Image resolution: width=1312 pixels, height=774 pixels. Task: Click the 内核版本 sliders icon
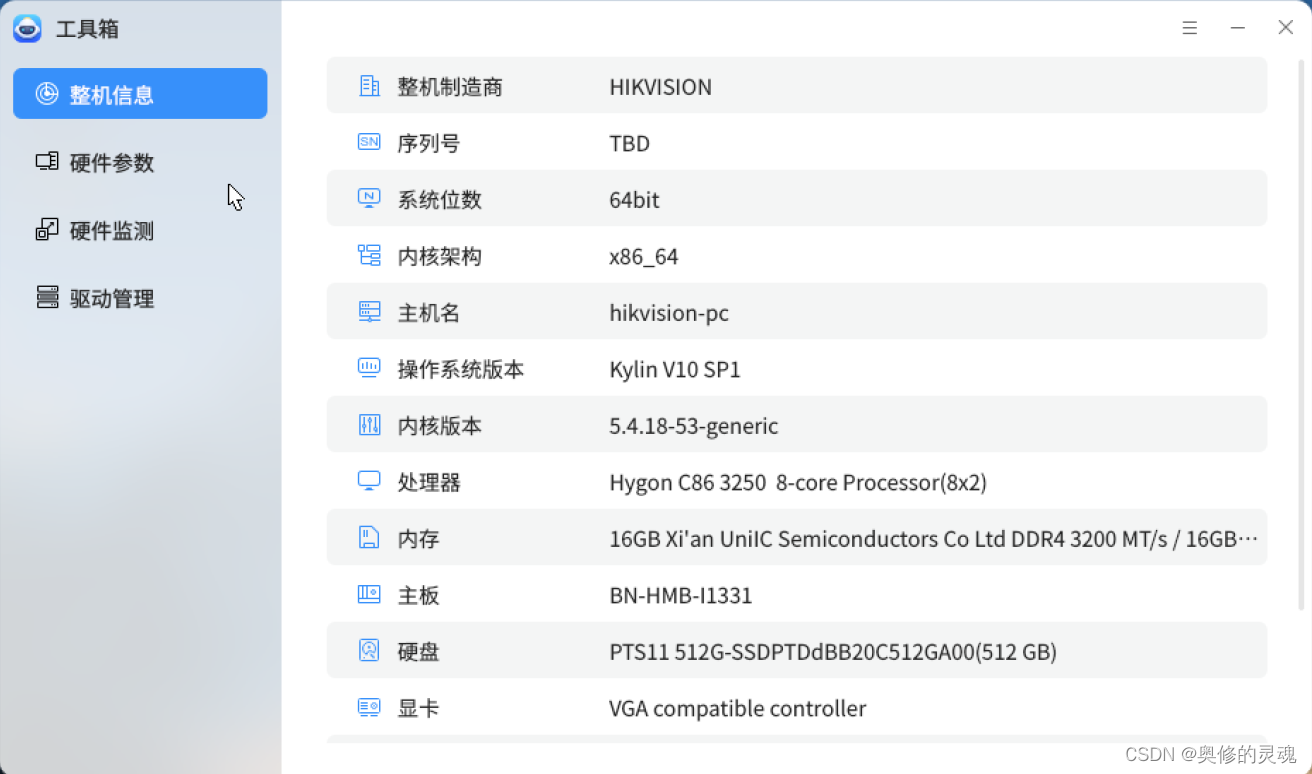click(x=369, y=425)
